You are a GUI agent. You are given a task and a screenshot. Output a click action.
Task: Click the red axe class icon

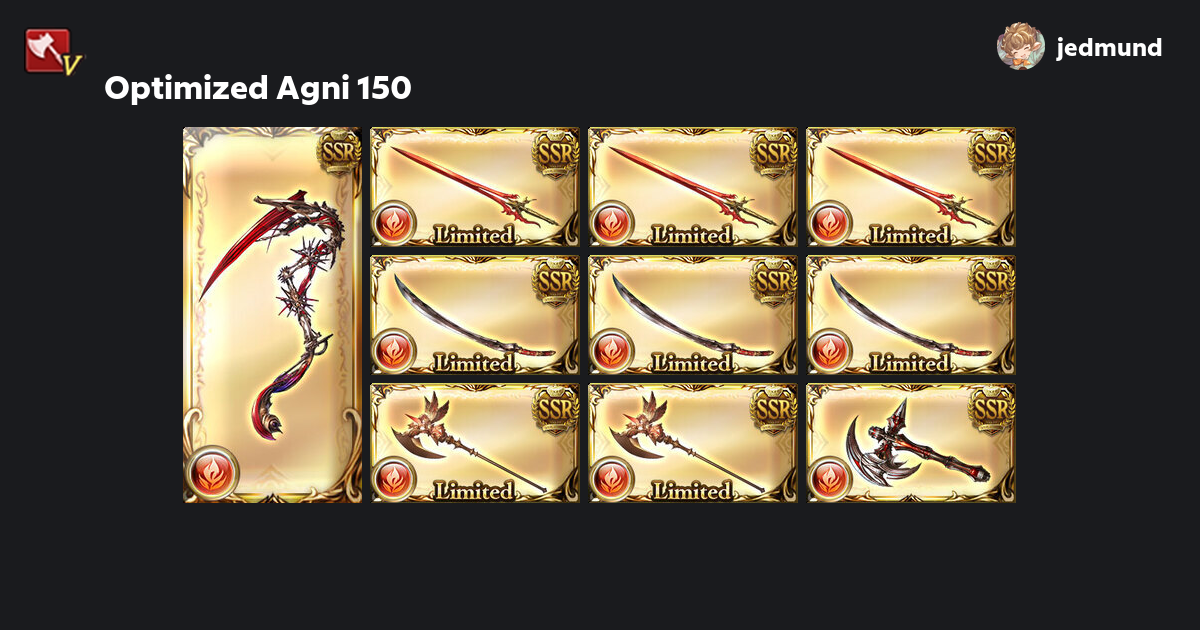pos(52,51)
